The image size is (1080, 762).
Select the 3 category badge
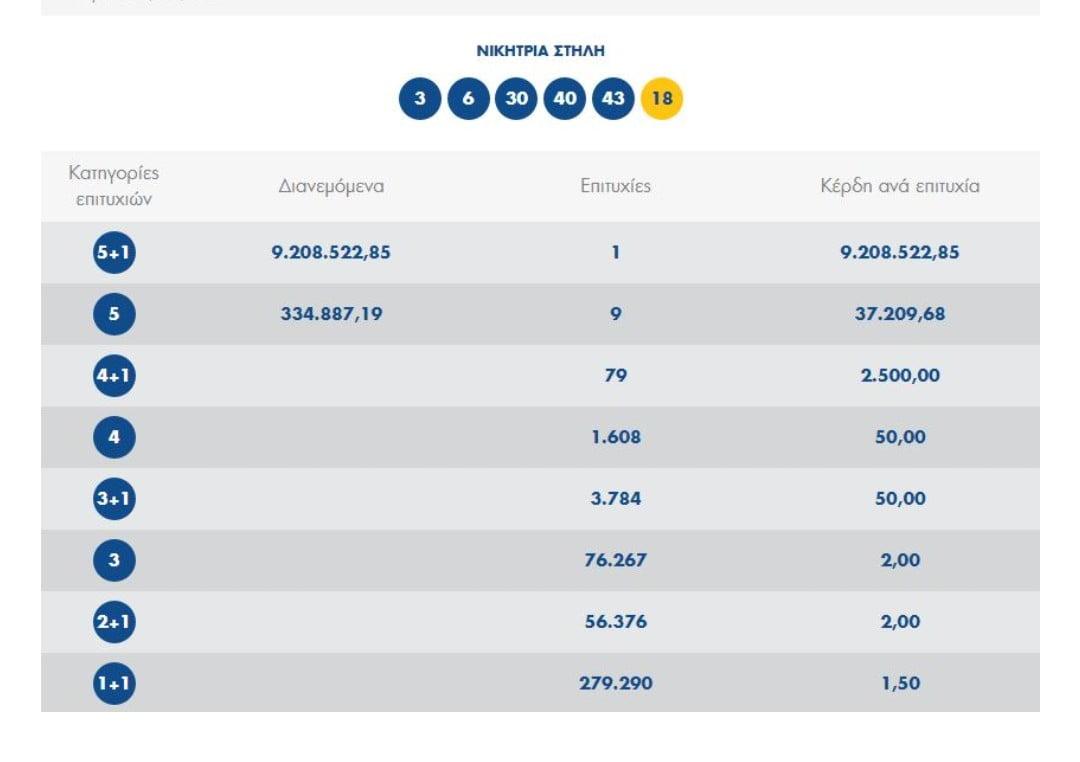pyautogui.click(x=114, y=560)
